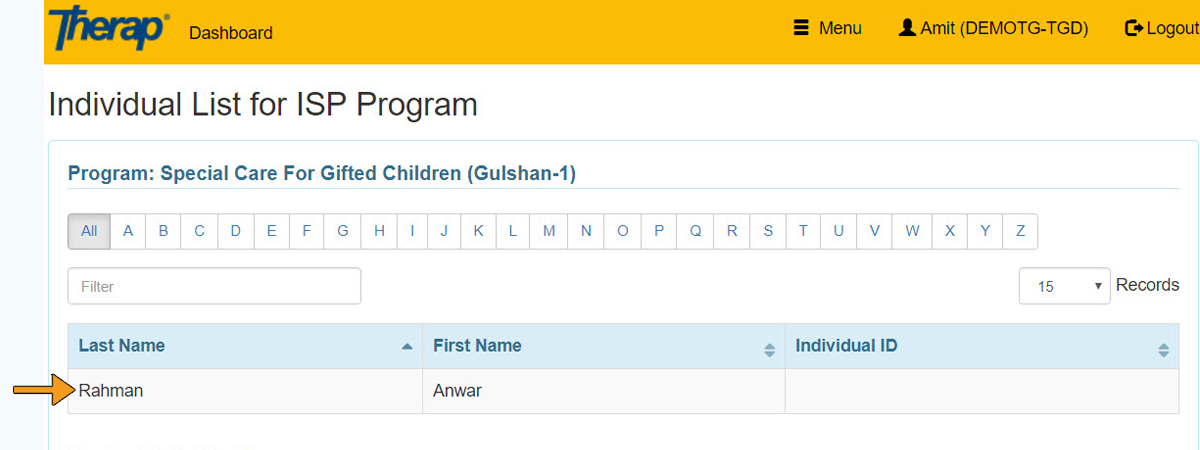
Task: Click the user profile icon for Amit
Action: 907,28
